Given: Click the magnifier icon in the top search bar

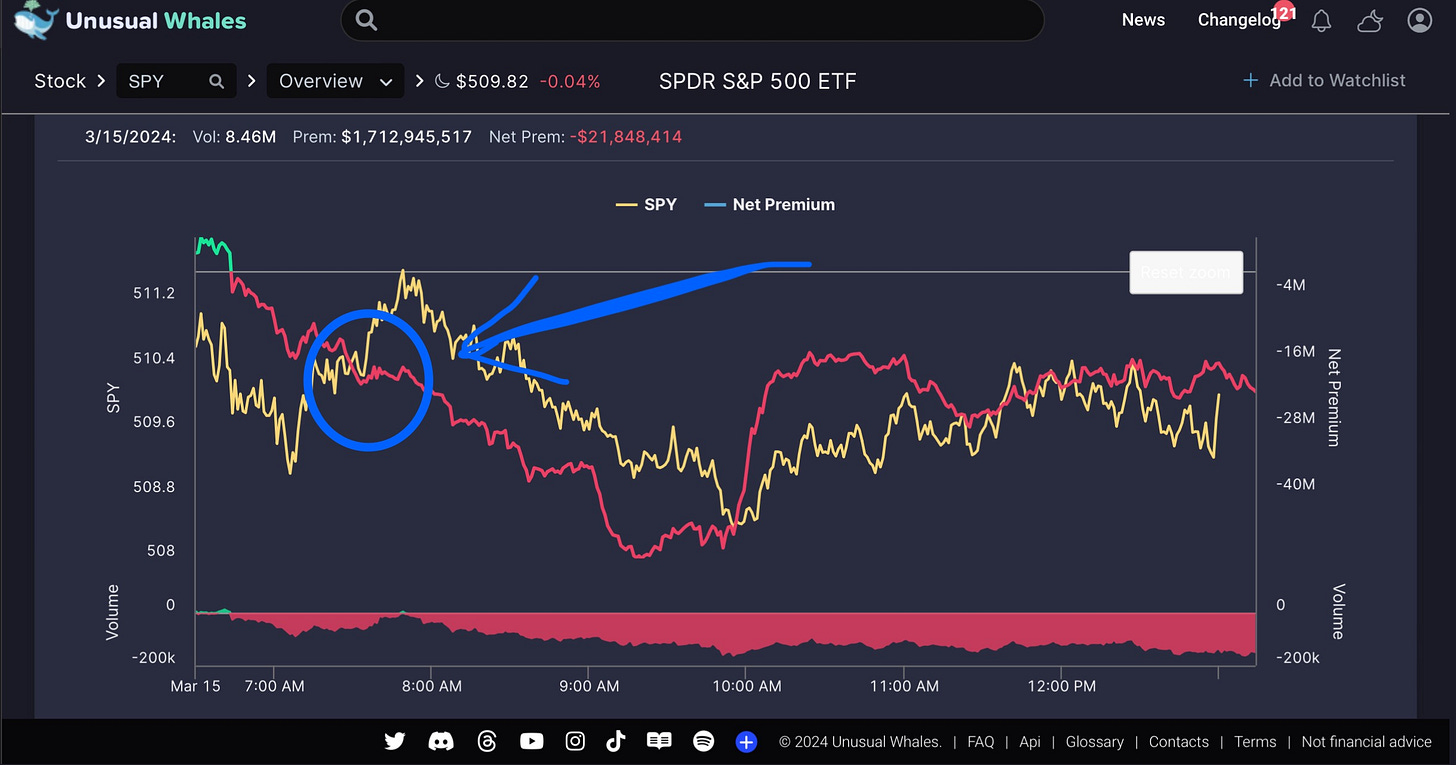Looking at the screenshot, I should [x=367, y=20].
